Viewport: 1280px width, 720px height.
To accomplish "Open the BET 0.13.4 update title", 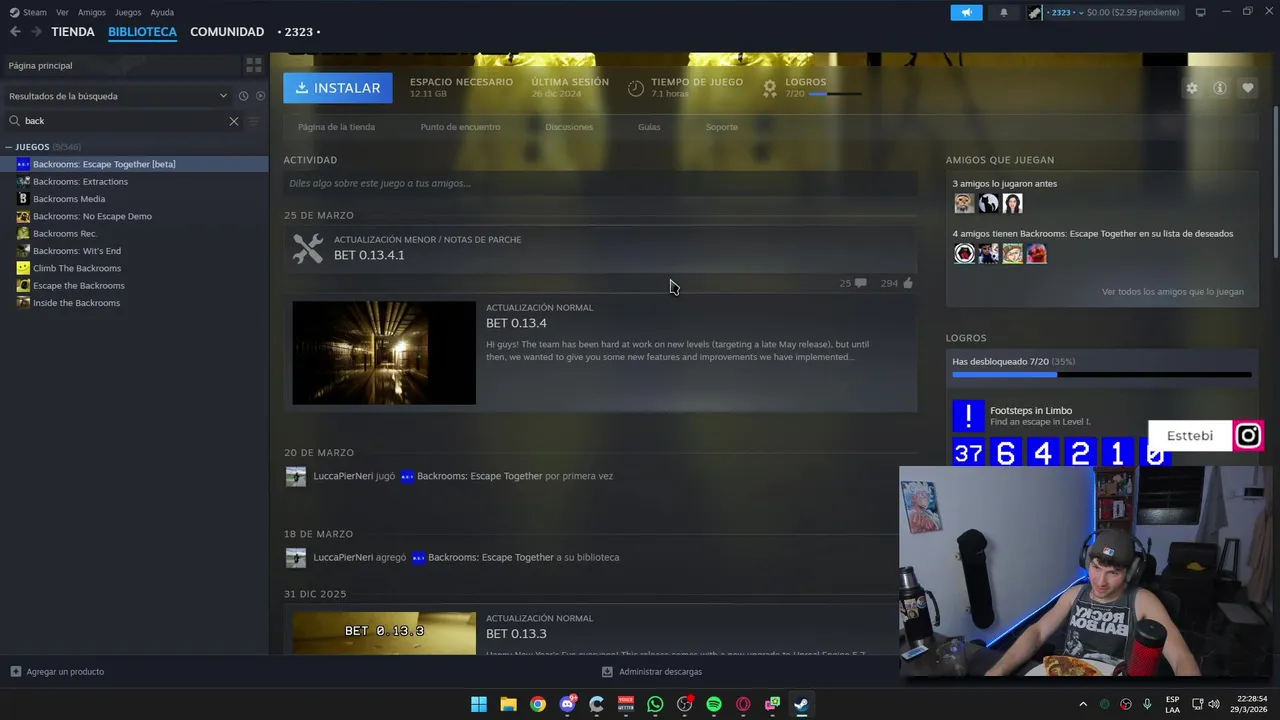I will pos(516,323).
